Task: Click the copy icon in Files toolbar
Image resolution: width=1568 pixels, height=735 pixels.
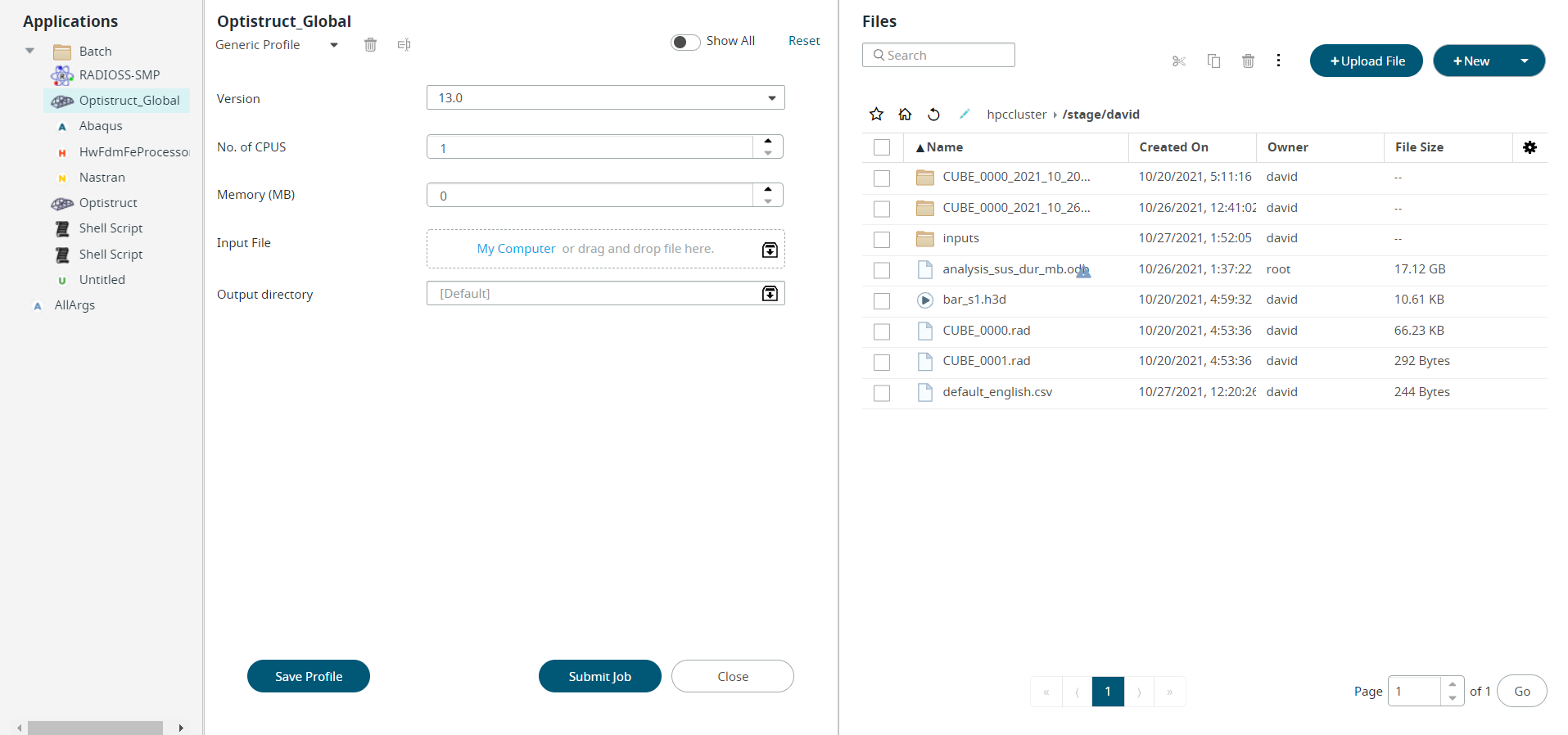Action: pos(1213,61)
